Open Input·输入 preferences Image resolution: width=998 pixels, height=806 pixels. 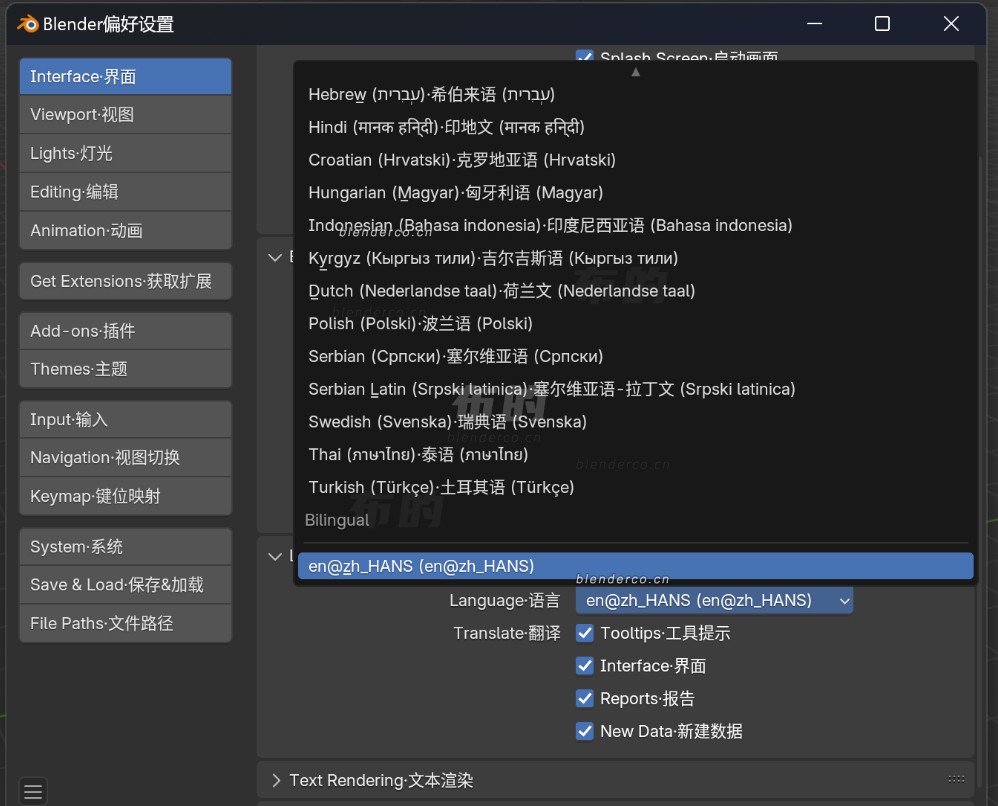click(125, 420)
